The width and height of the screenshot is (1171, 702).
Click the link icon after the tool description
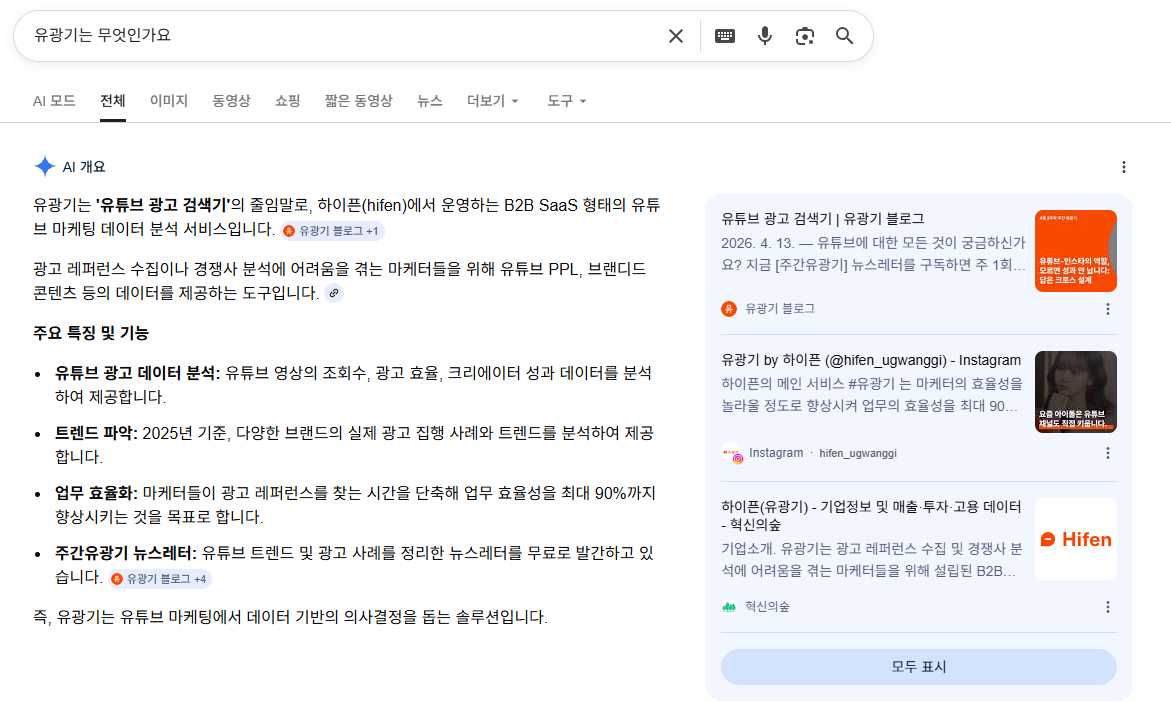[334, 293]
